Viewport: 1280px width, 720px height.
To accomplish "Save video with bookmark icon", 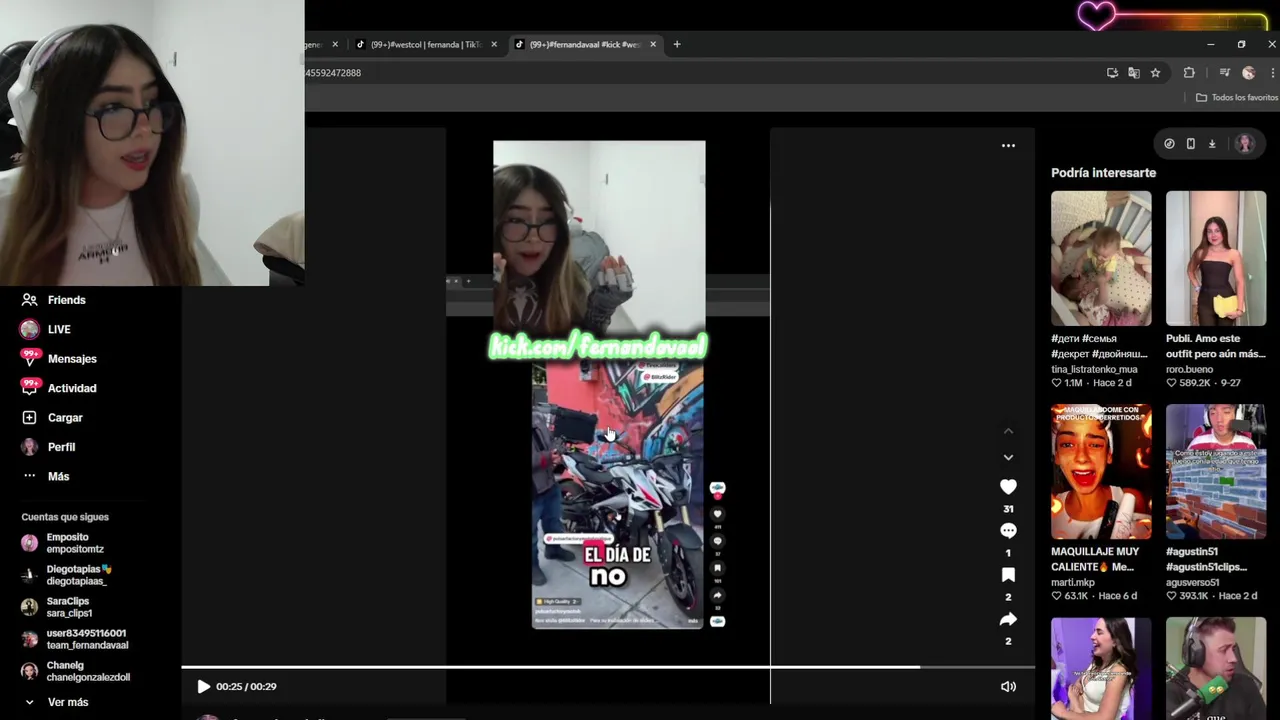I will (x=1008, y=575).
